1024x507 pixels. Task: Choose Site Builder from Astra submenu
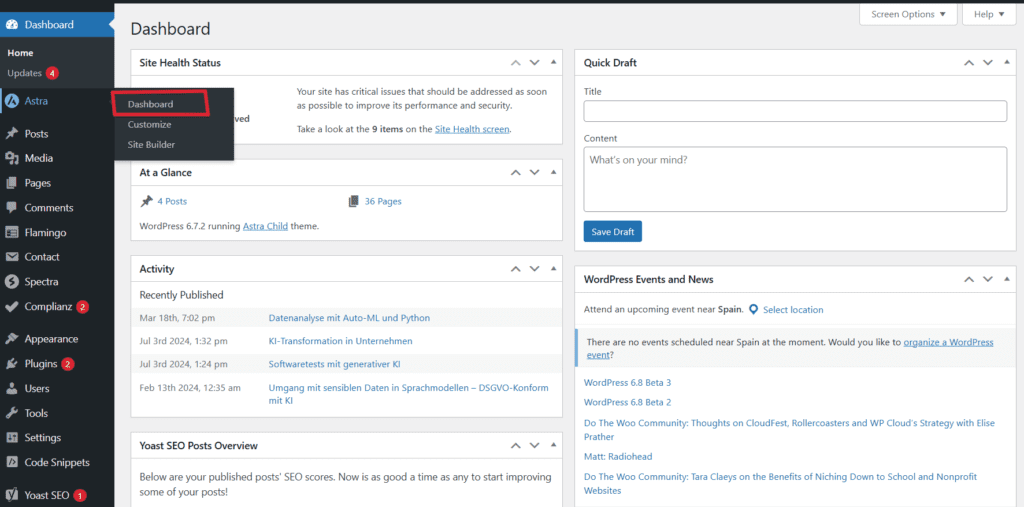[151, 145]
